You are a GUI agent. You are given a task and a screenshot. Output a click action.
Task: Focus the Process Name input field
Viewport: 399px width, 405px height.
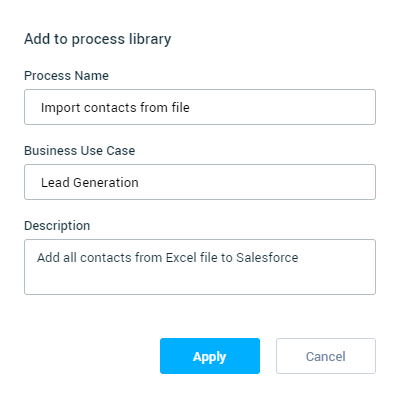(200, 107)
